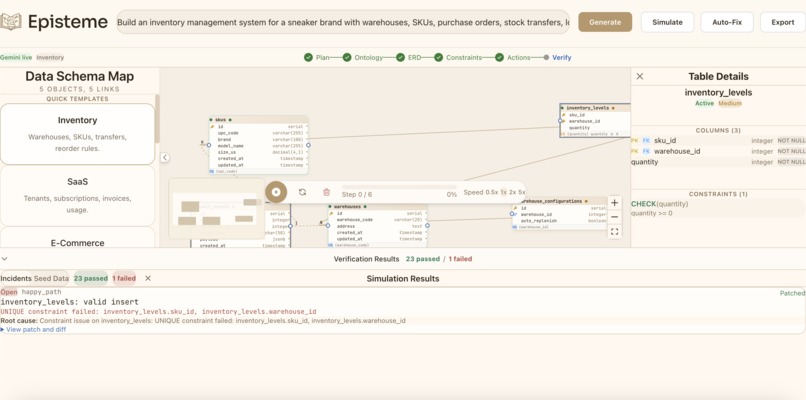
Task: Click the 1 failed count in Verification Results
Action: pyautogui.click(x=460, y=259)
